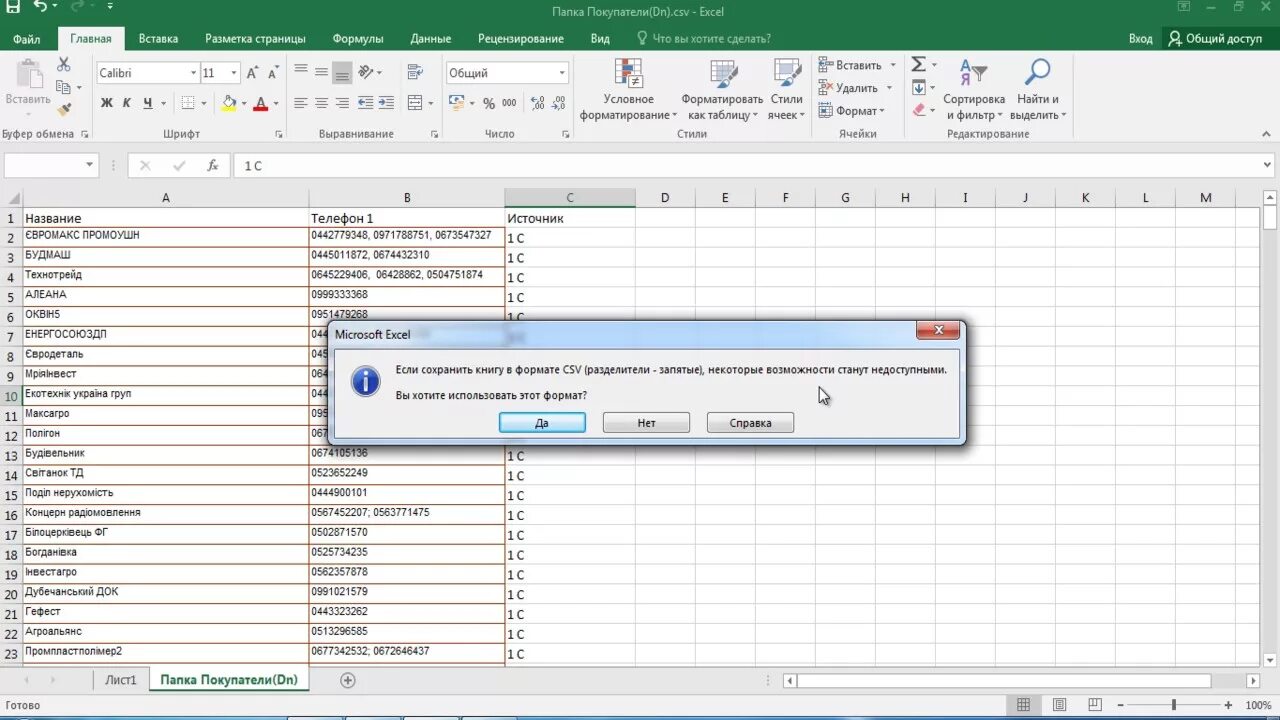Increase font size with the large A icon
1280x720 pixels.
[252, 73]
